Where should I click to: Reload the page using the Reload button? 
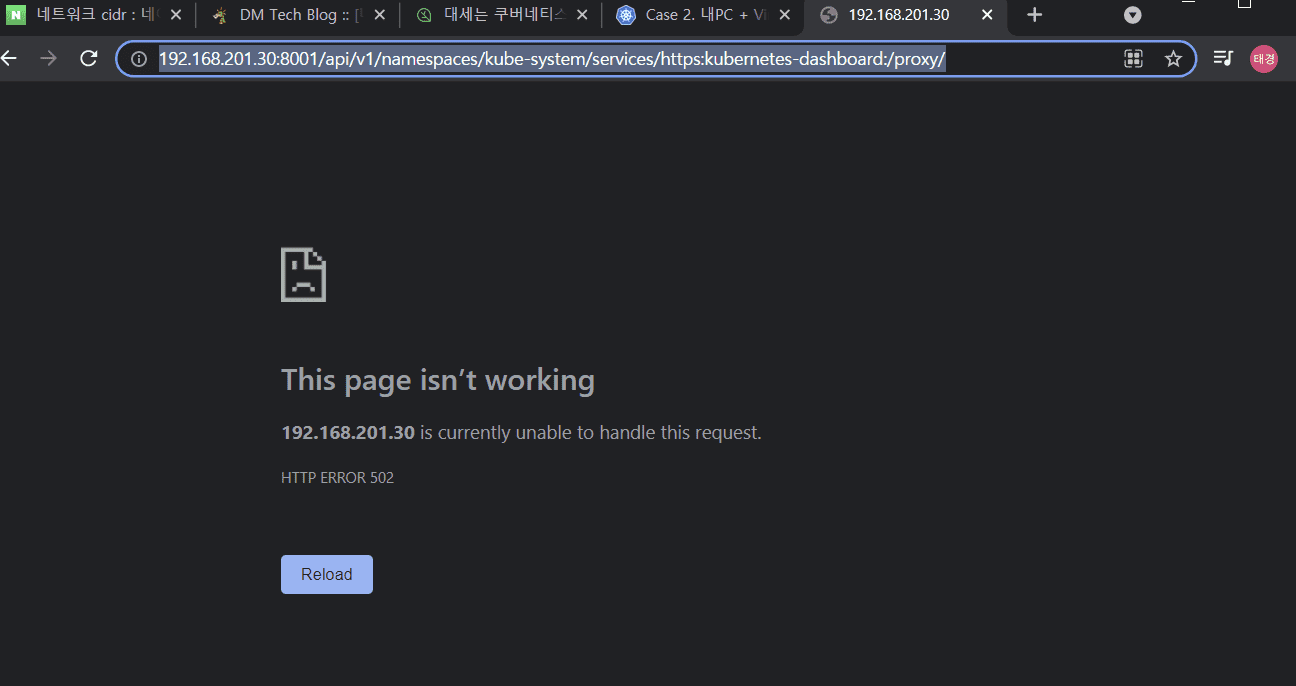[327, 574]
